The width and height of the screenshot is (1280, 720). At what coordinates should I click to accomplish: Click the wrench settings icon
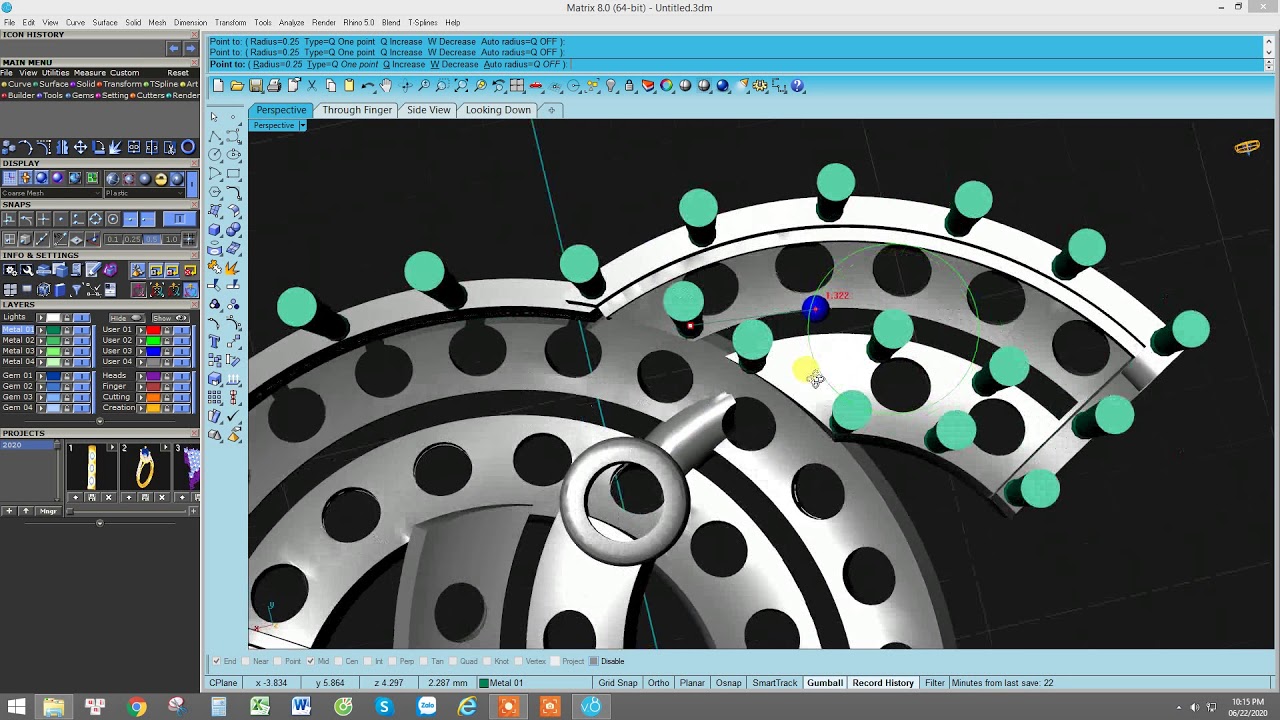(27, 270)
